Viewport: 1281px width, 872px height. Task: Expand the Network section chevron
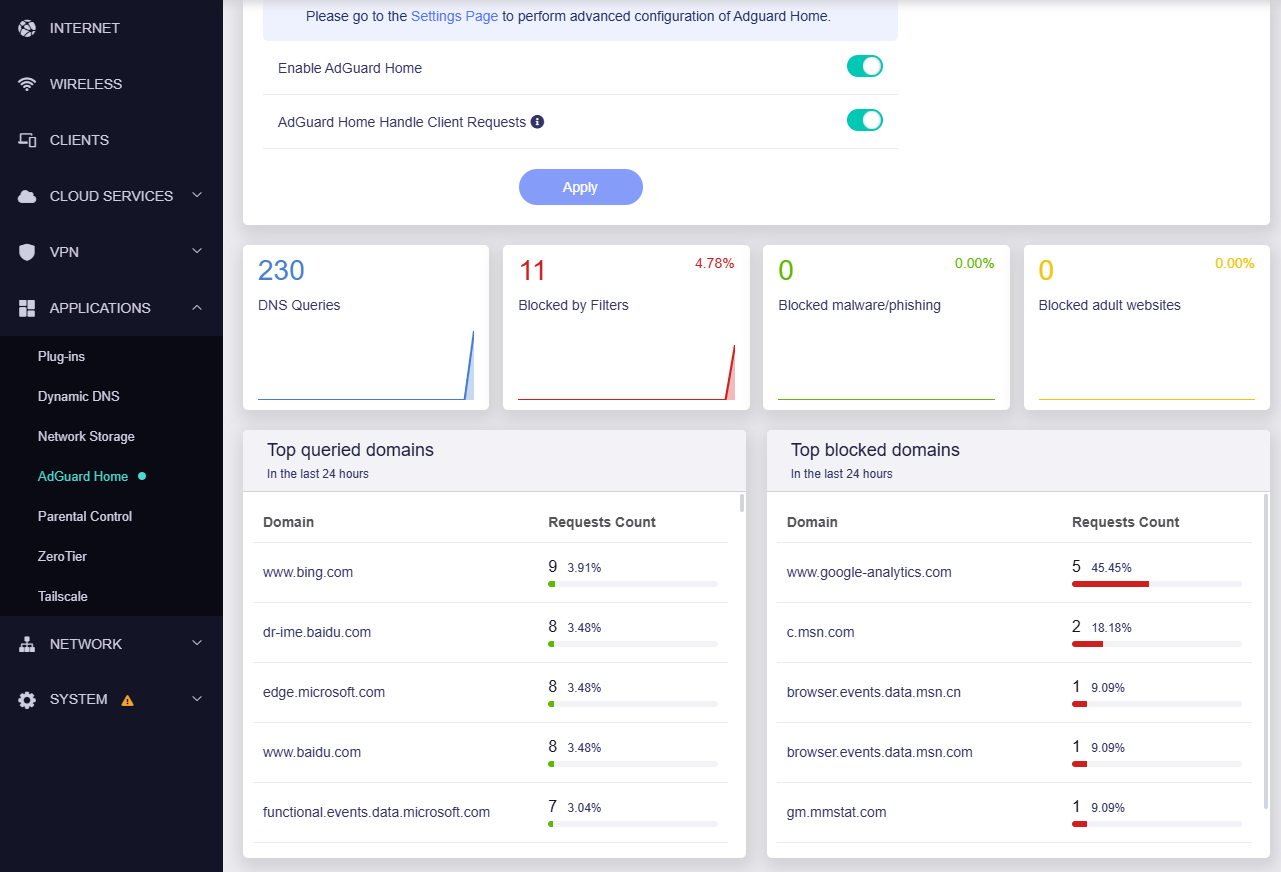(197, 643)
